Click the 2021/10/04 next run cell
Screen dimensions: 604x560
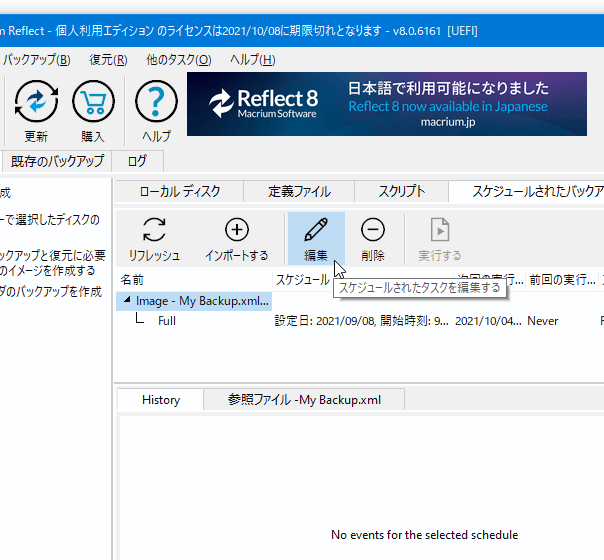click(x=488, y=321)
